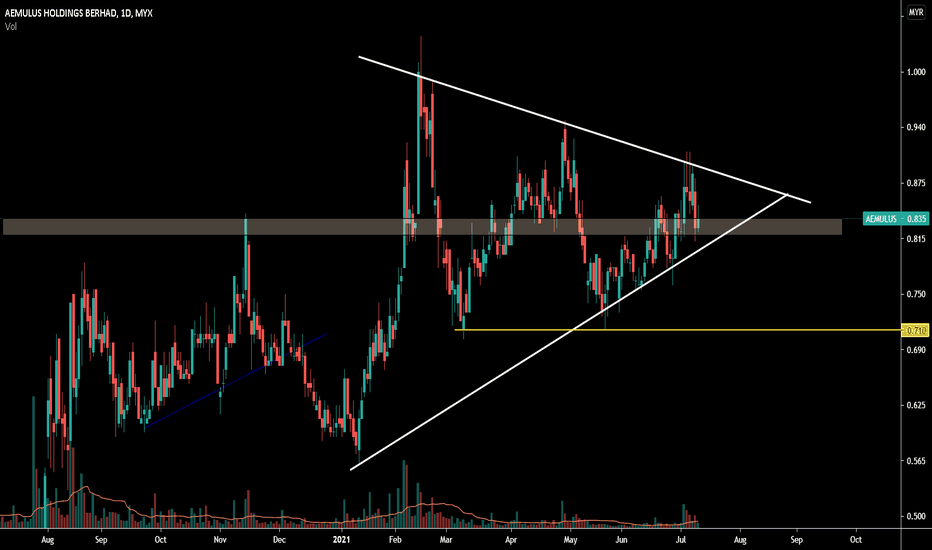The image size is (932, 550).
Task: Click the Feb date label
Action: (x=395, y=540)
